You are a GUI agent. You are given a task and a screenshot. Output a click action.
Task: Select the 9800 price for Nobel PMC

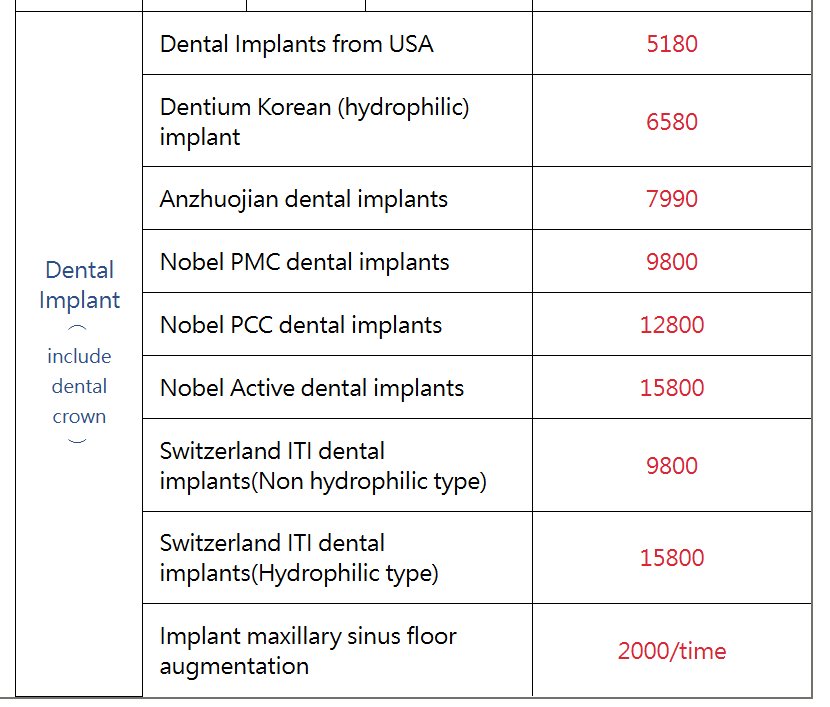point(672,262)
